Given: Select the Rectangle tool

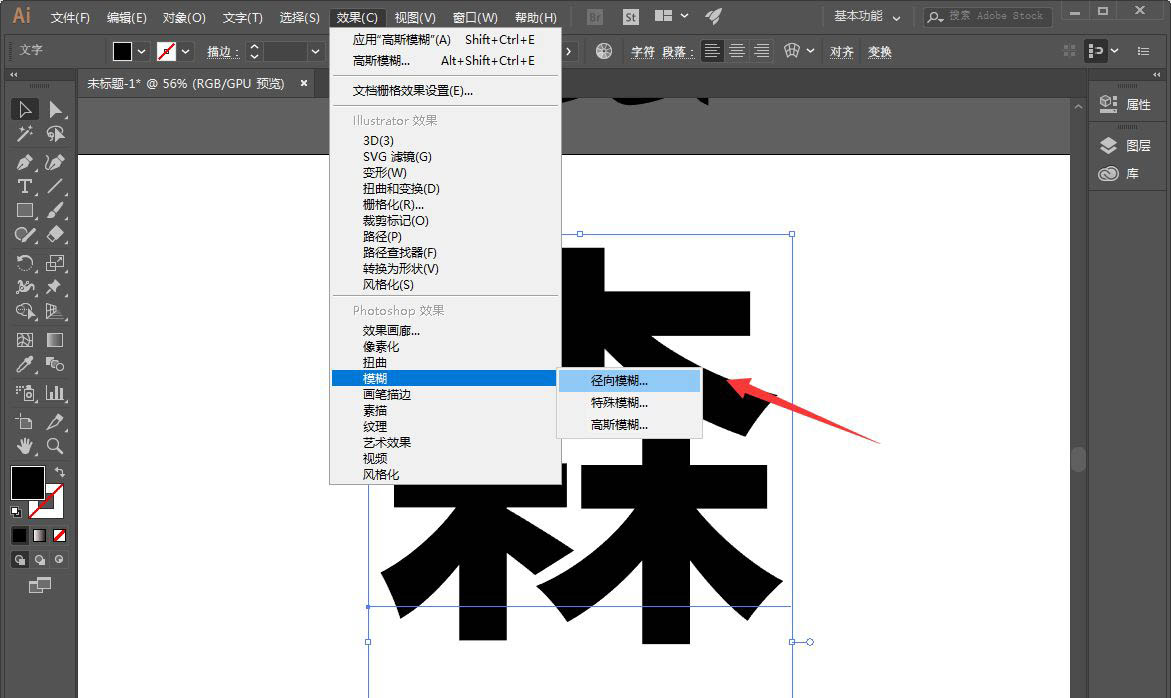Looking at the screenshot, I should [x=25, y=211].
